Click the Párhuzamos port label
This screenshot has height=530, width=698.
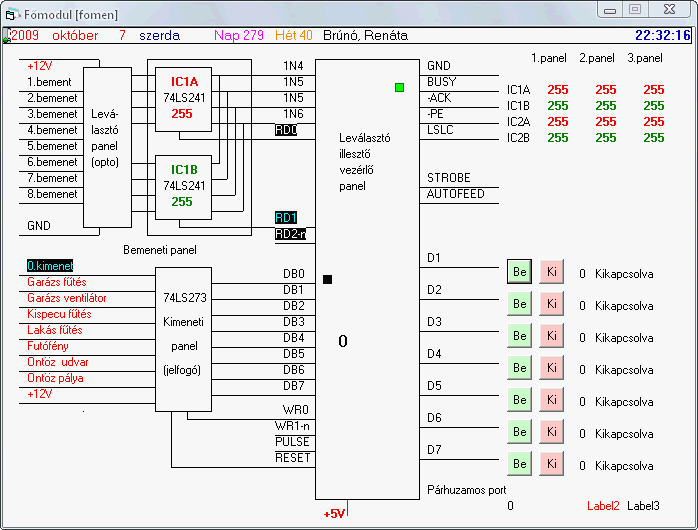pos(467,490)
